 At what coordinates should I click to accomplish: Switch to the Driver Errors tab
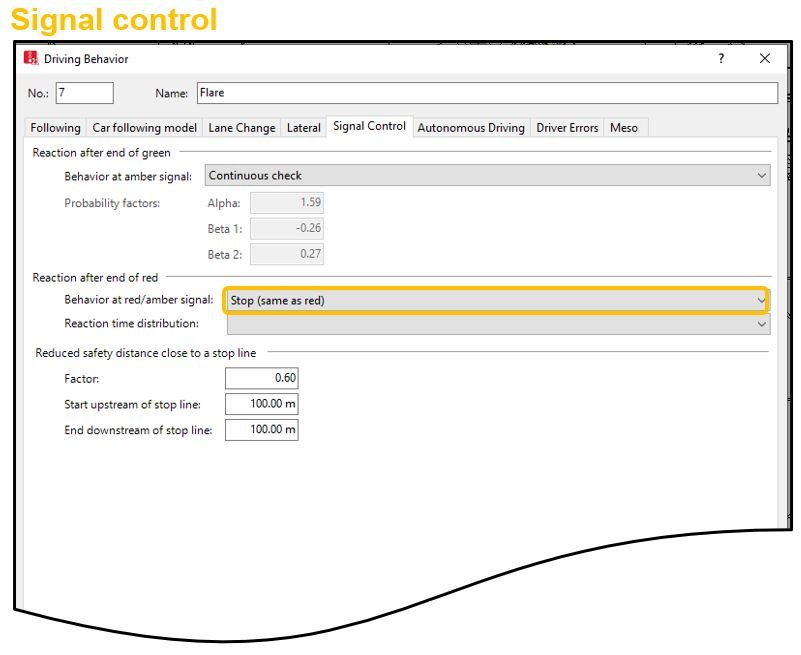(x=566, y=128)
